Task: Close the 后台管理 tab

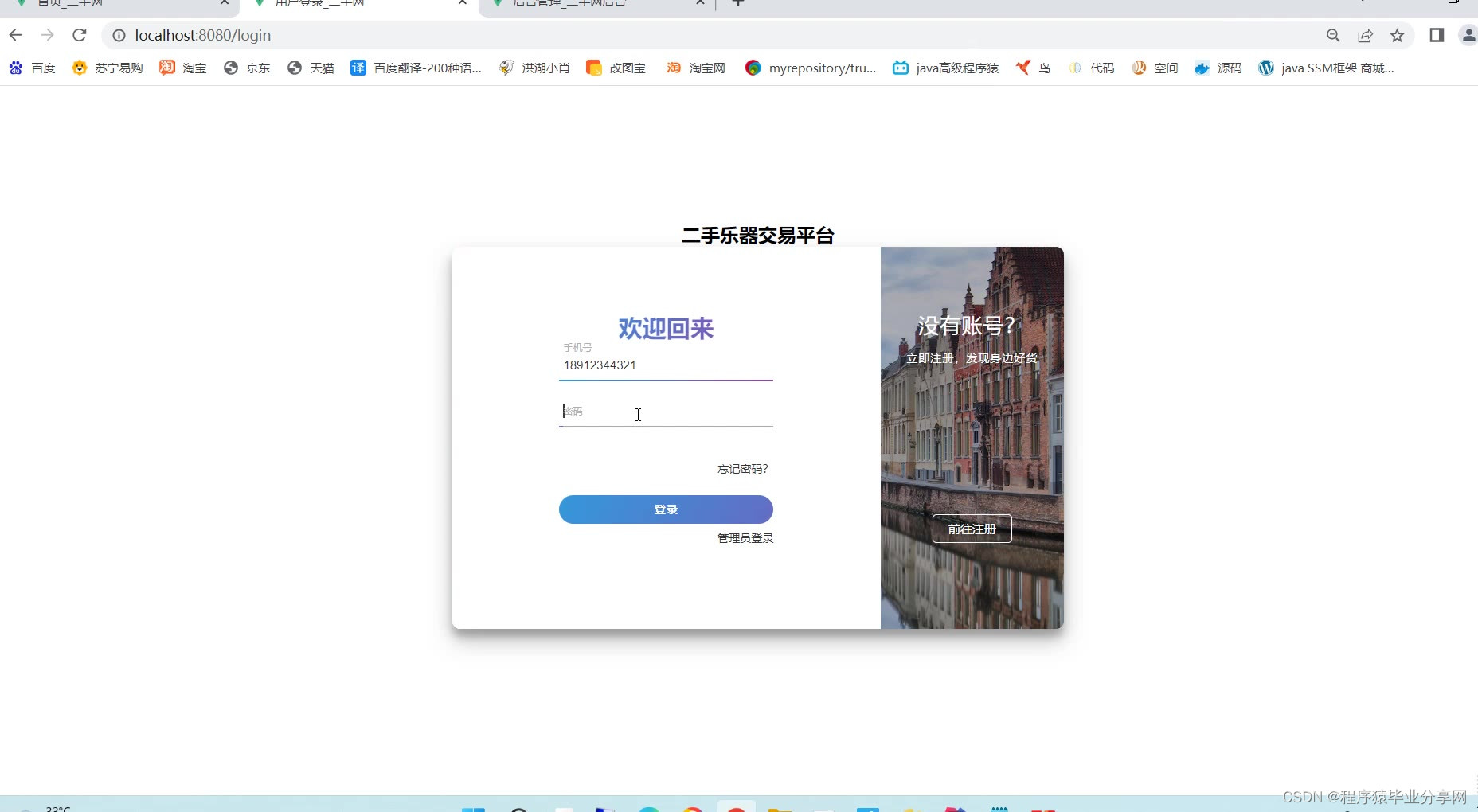Action: (x=700, y=3)
